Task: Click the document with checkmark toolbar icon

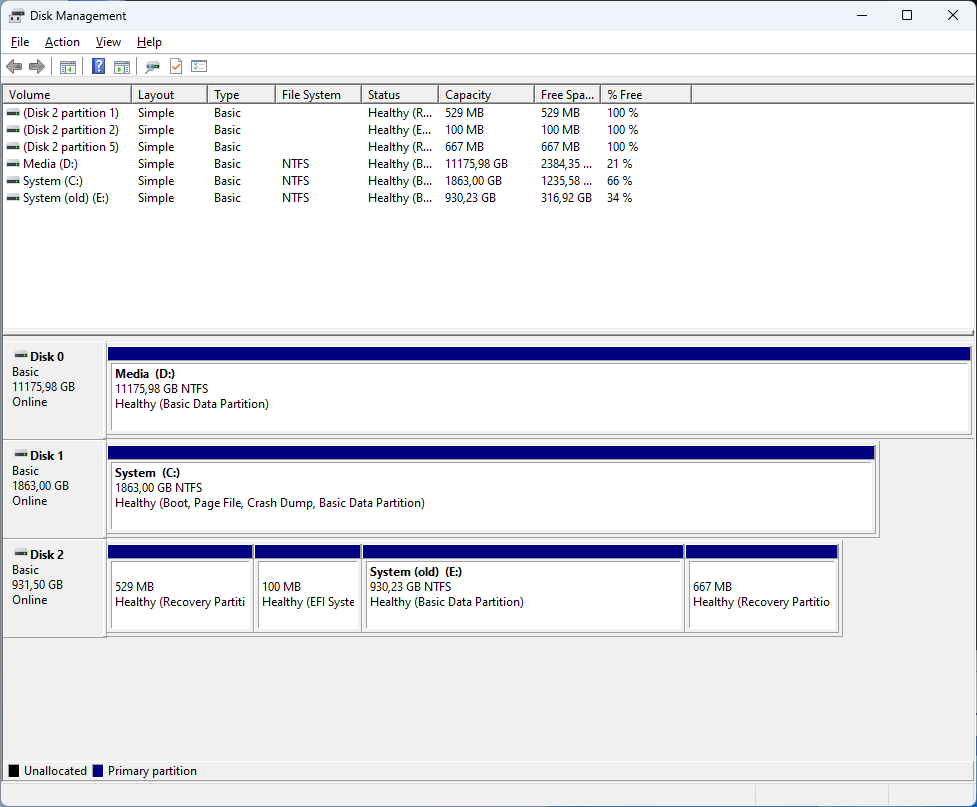Action: tap(176, 66)
